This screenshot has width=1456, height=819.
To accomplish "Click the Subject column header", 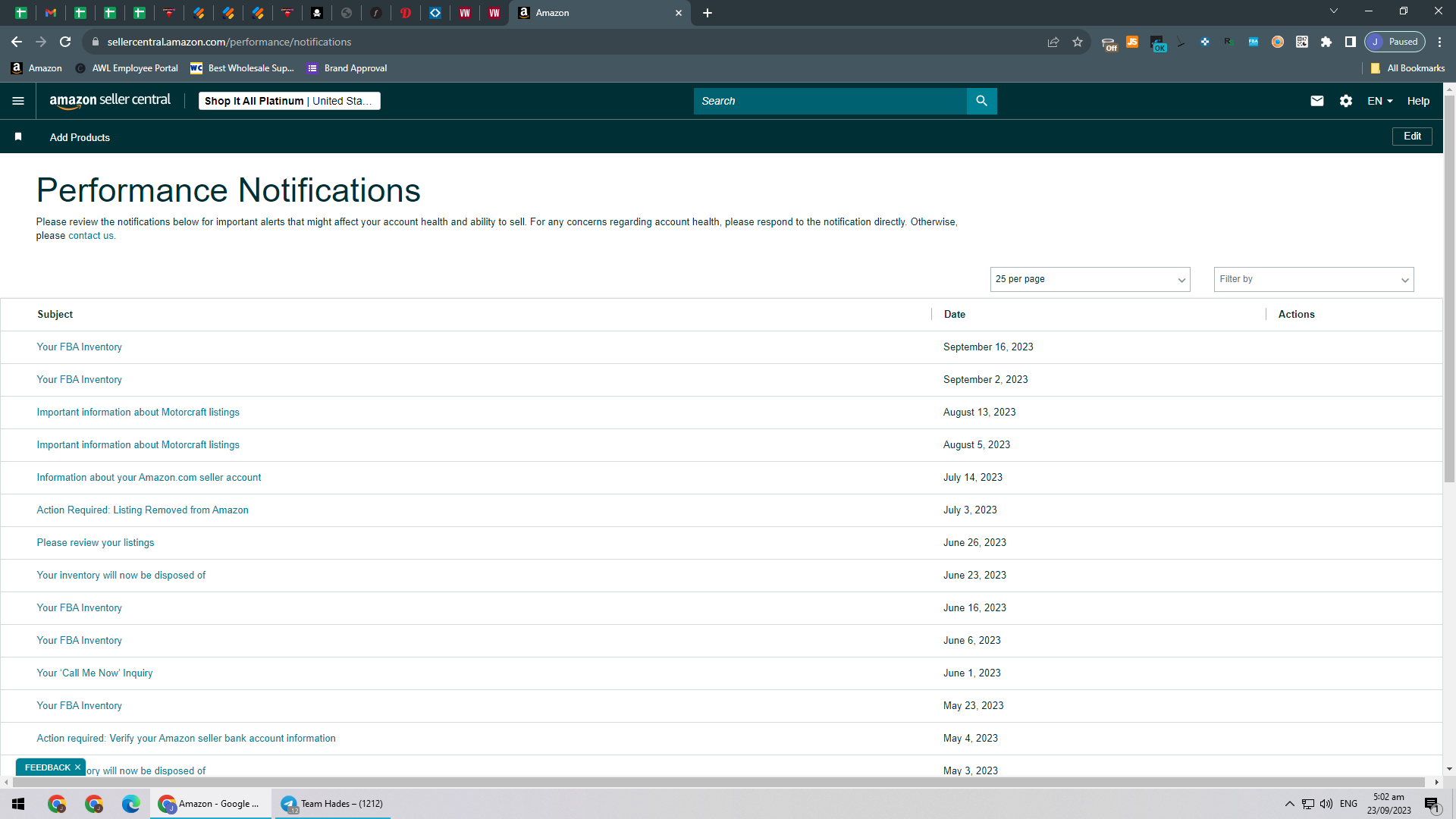I will pos(55,314).
